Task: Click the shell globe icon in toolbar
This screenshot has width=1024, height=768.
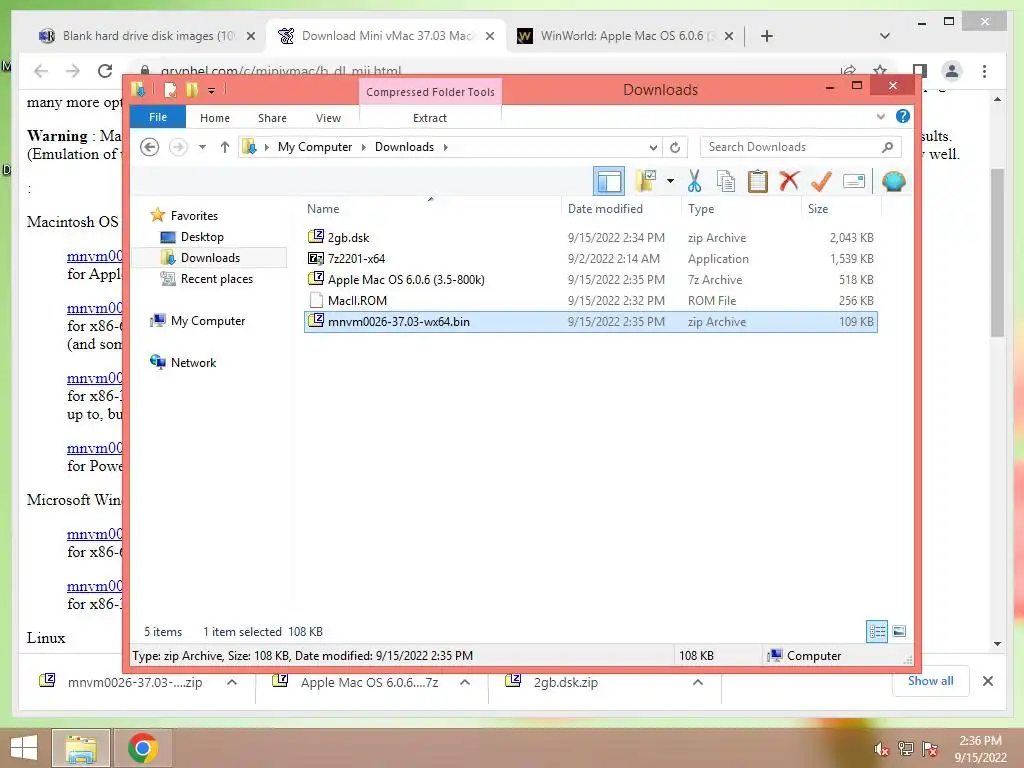Action: [x=893, y=181]
